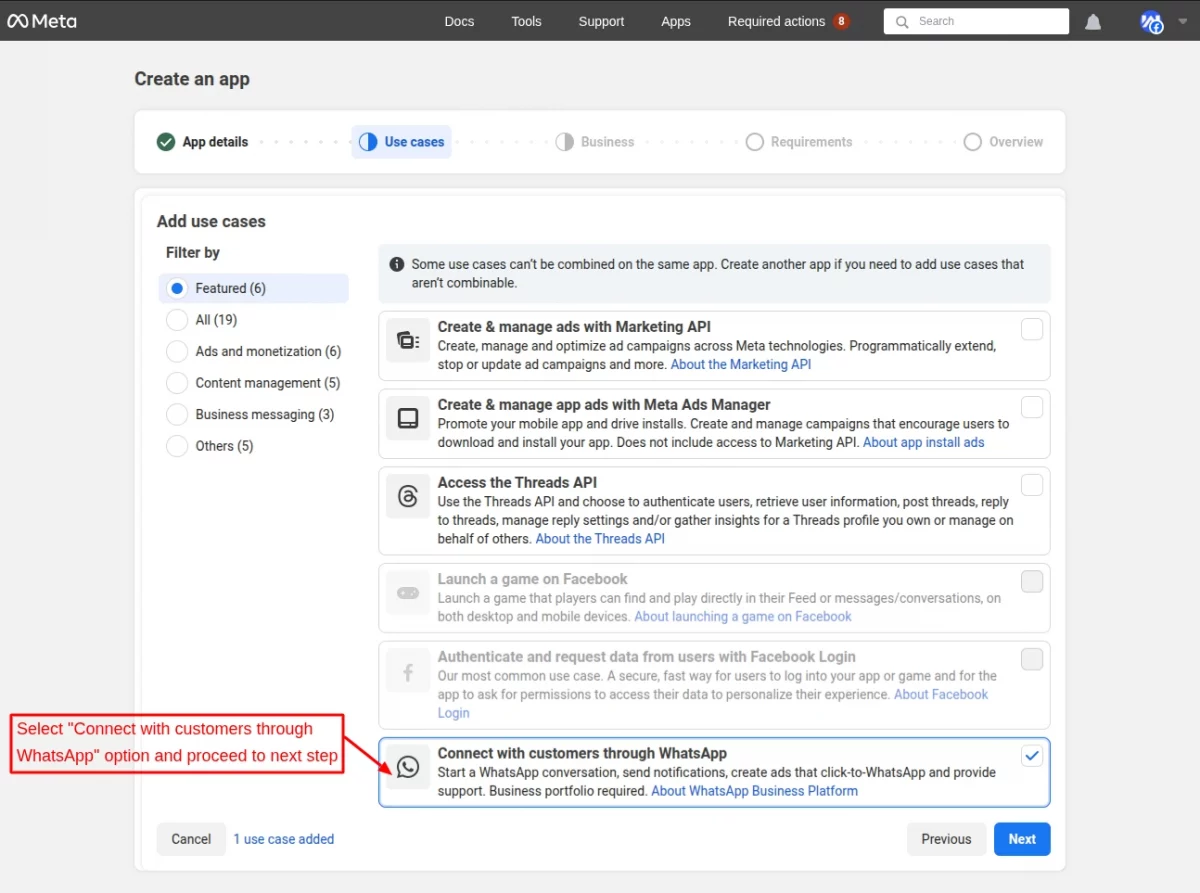Open the notifications bell
The width and height of the screenshot is (1200, 893).
tap(1093, 21)
